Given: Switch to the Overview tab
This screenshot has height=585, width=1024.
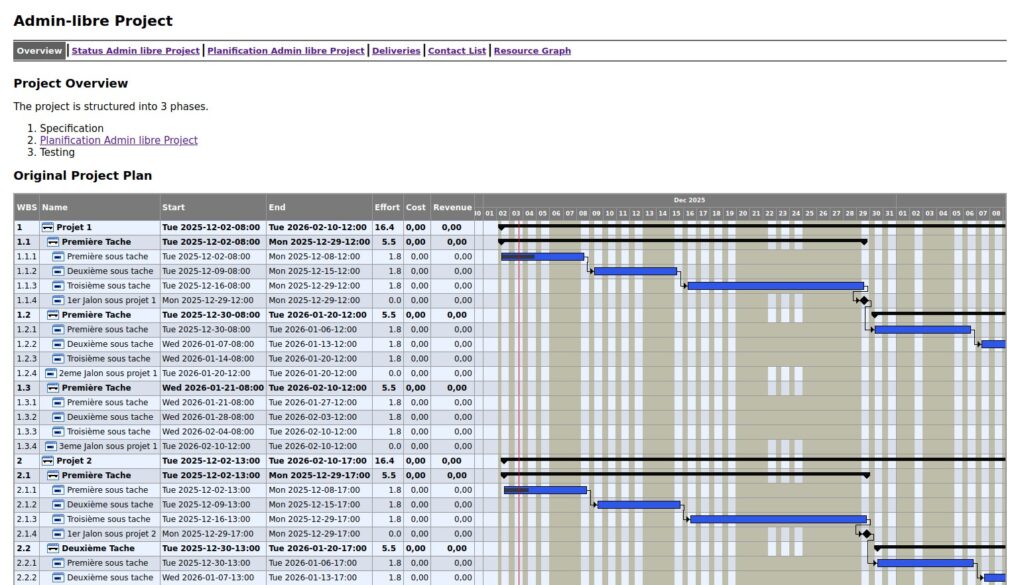Looking at the screenshot, I should point(39,50).
